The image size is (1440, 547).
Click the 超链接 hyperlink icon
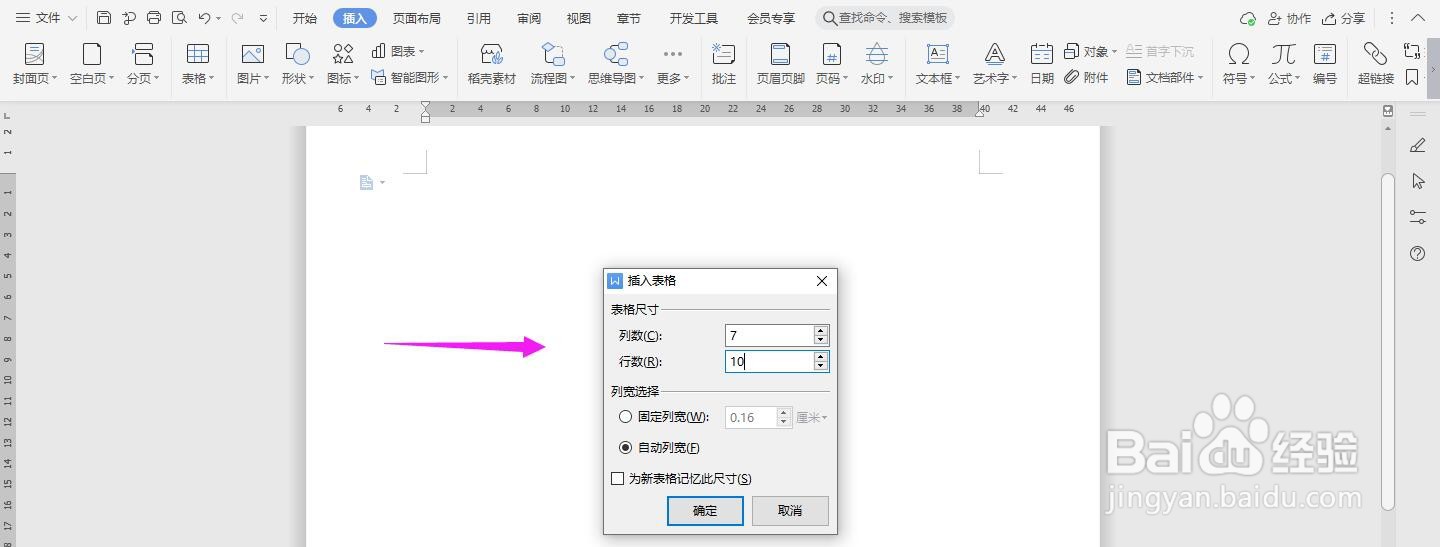pos(1376,54)
